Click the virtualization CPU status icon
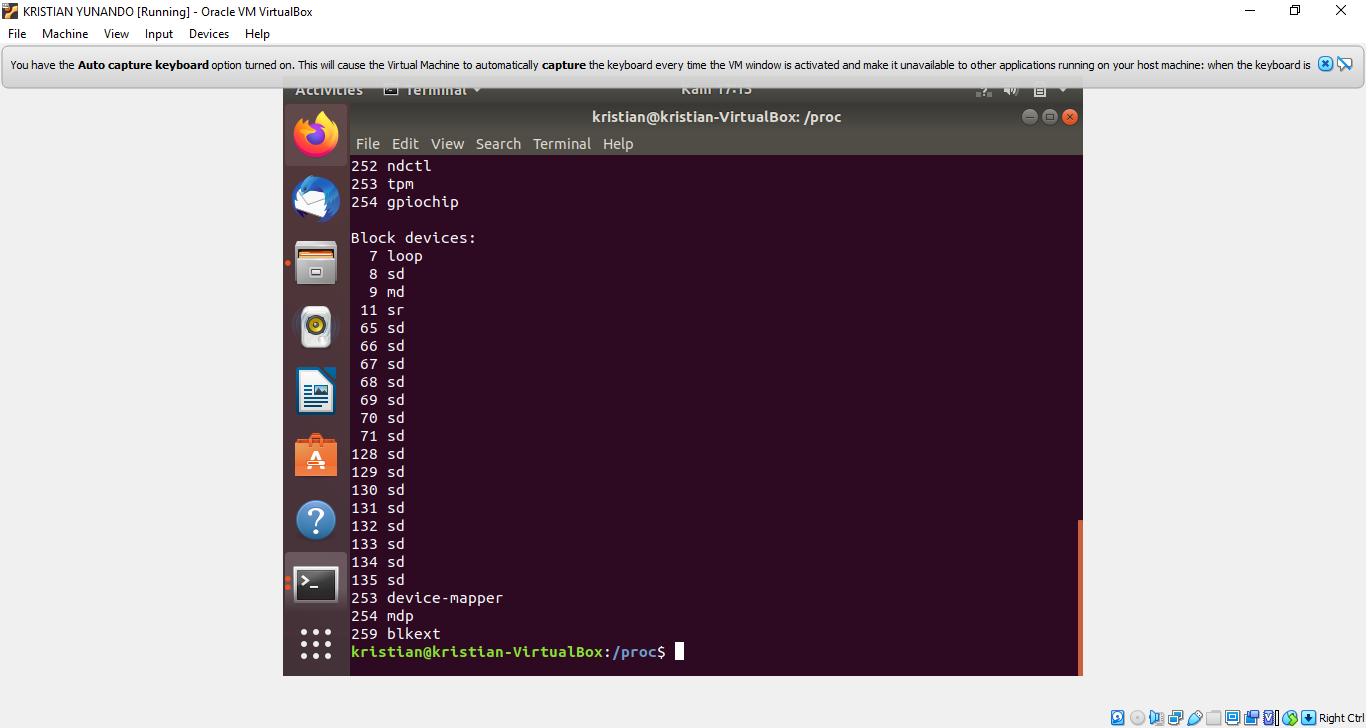 pos(1271,718)
